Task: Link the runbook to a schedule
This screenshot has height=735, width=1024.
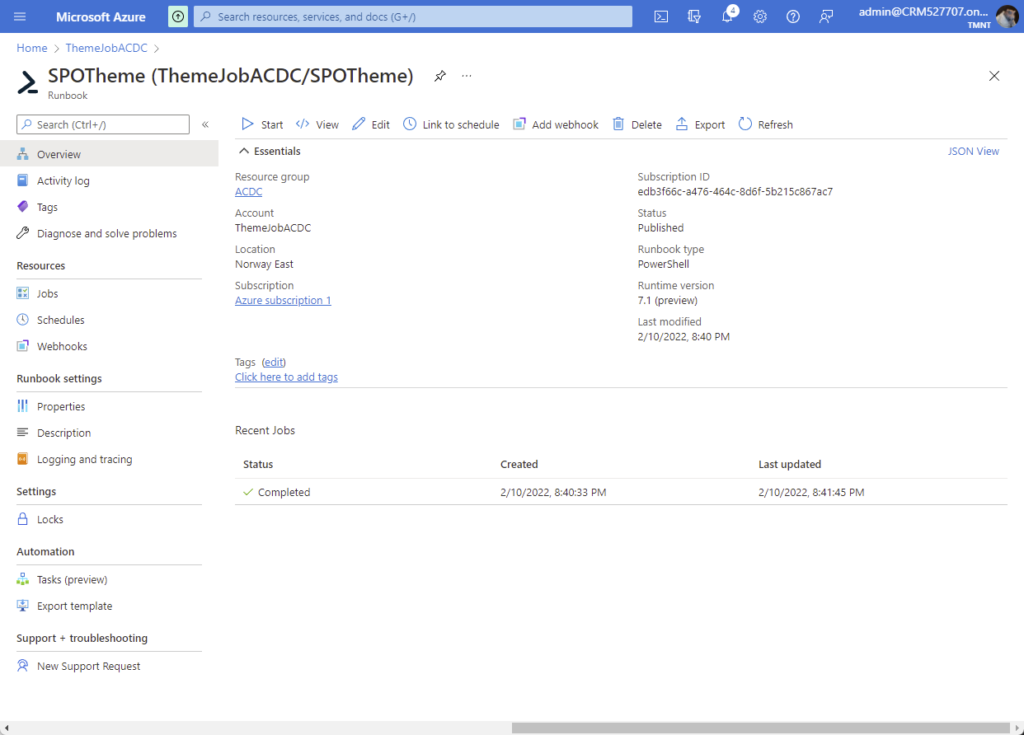Action: (451, 124)
